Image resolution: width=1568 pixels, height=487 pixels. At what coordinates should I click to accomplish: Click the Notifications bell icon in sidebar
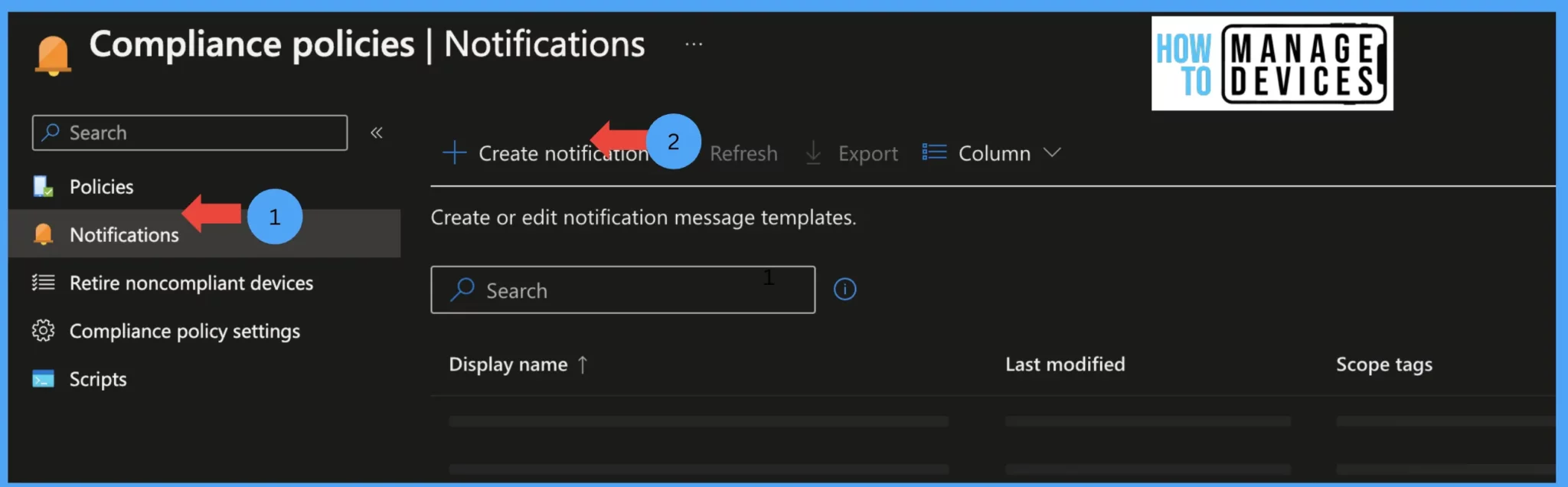[x=44, y=234]
